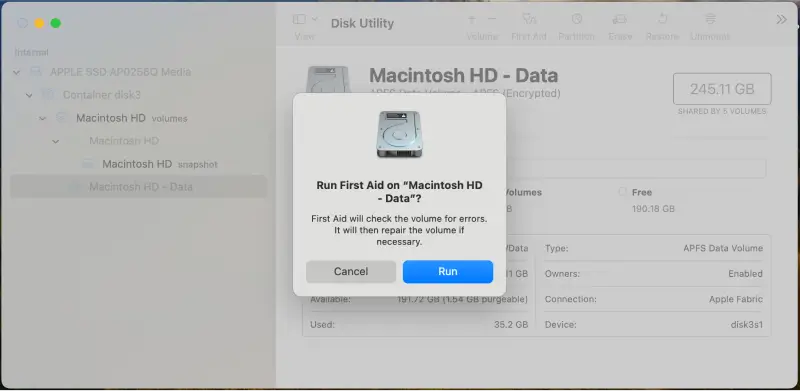Click the yellow minimize window button

39,23
